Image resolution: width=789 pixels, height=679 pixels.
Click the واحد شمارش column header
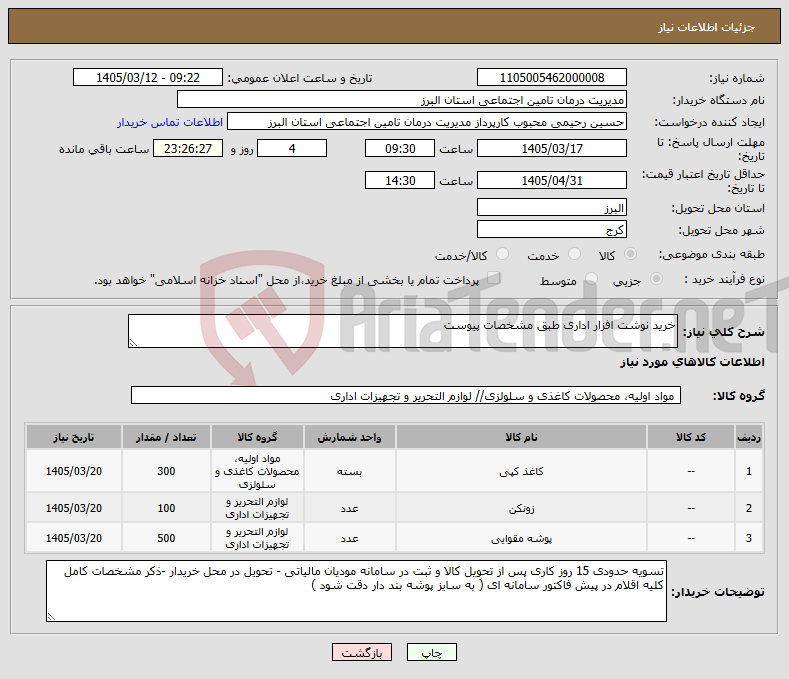click(349, 437)
